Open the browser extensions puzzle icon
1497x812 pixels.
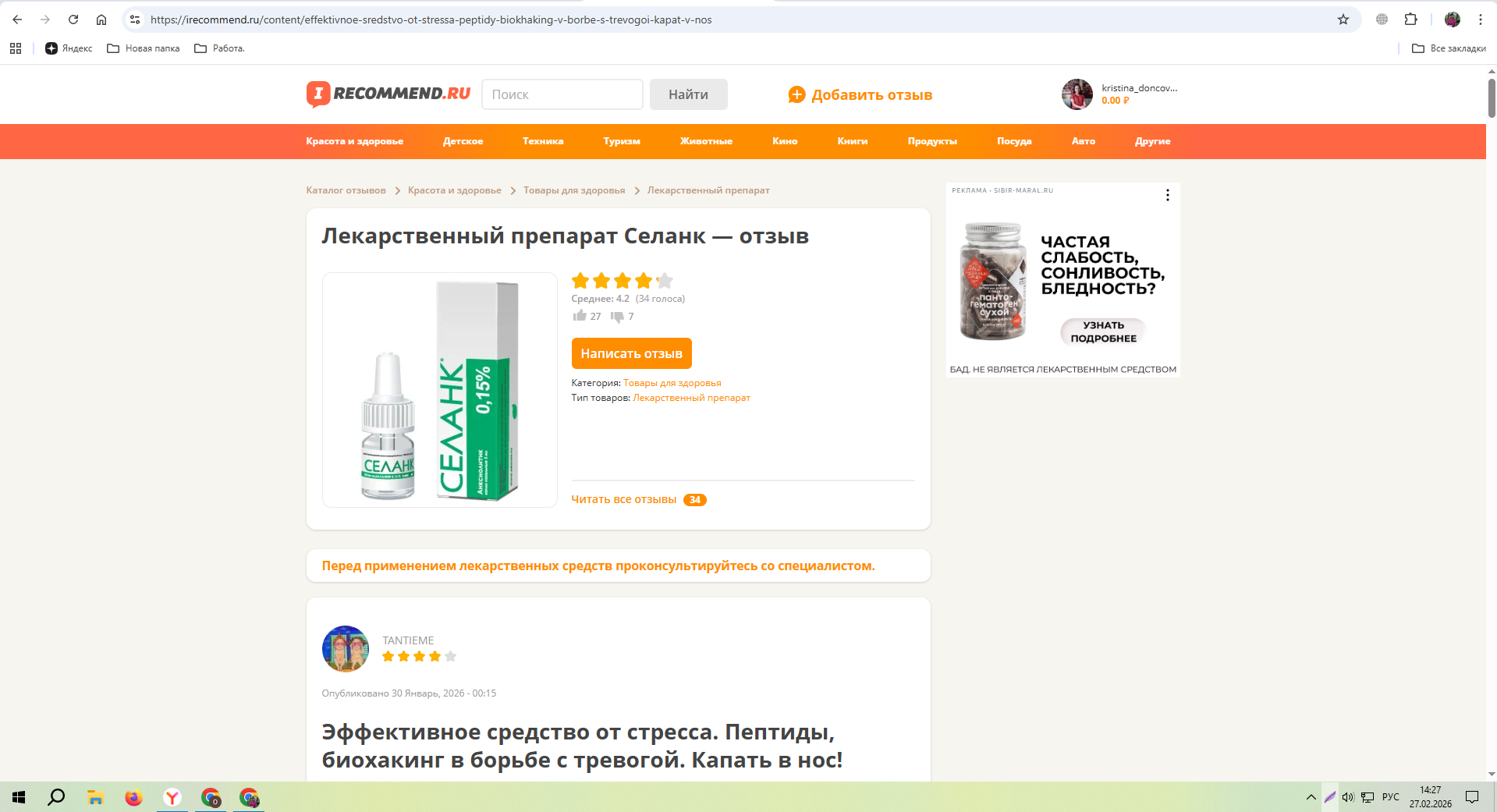point(1410,20)
